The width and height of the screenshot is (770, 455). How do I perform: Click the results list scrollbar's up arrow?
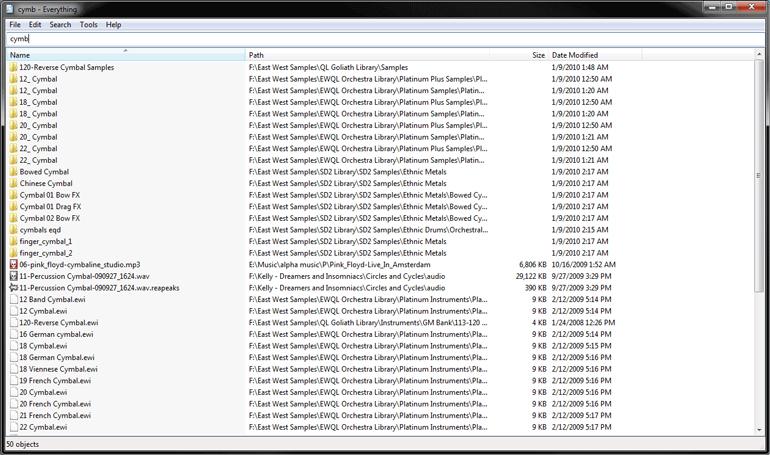(759, 54)
